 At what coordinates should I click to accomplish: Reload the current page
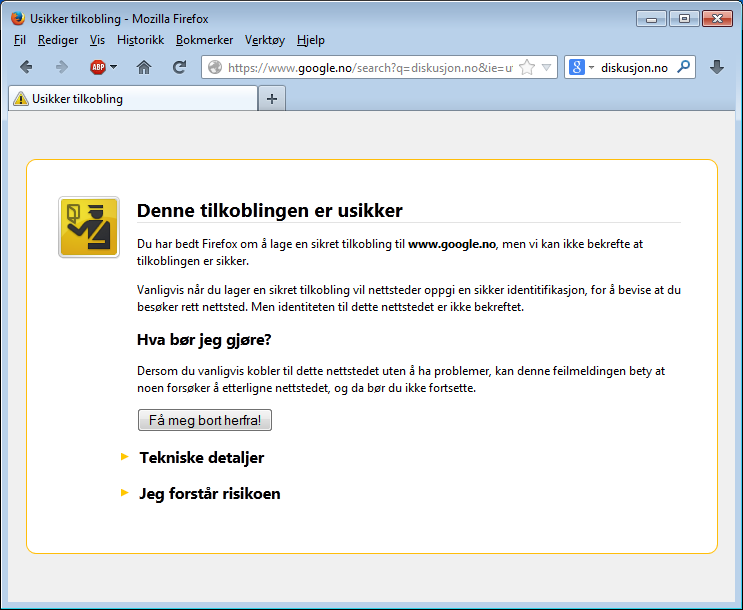[x=179, y=67]
